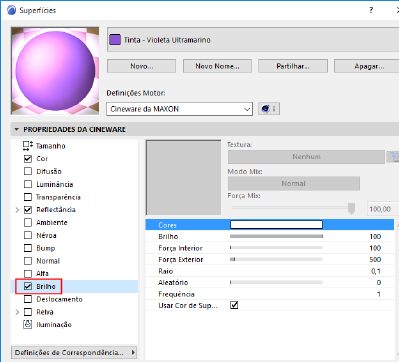Click the Raio value 0,1
This screenshot has width=399, height=362.
pos(376,271)
